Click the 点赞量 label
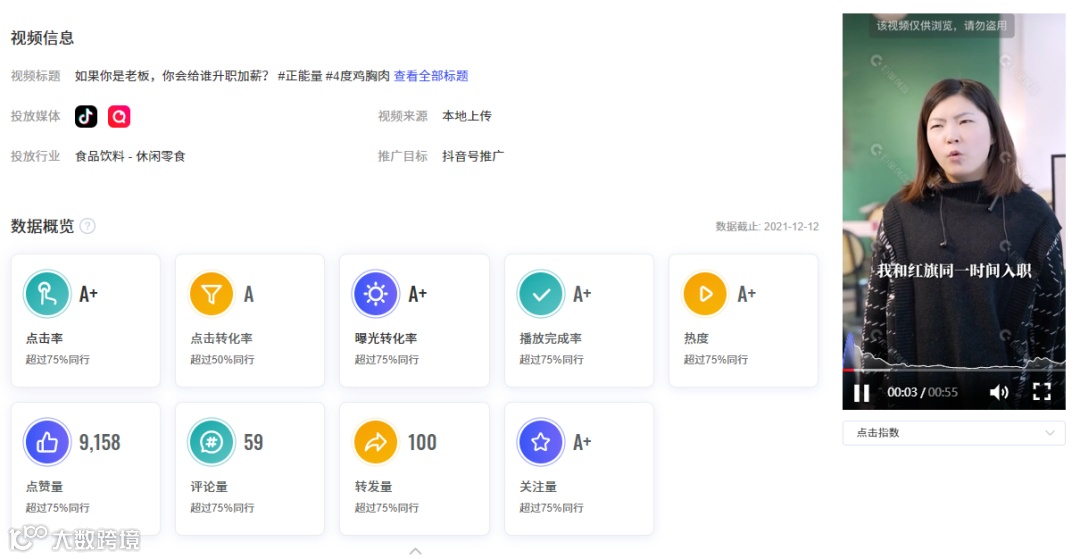This screenshot has width=1080, height=559. [x=45, y=487]
